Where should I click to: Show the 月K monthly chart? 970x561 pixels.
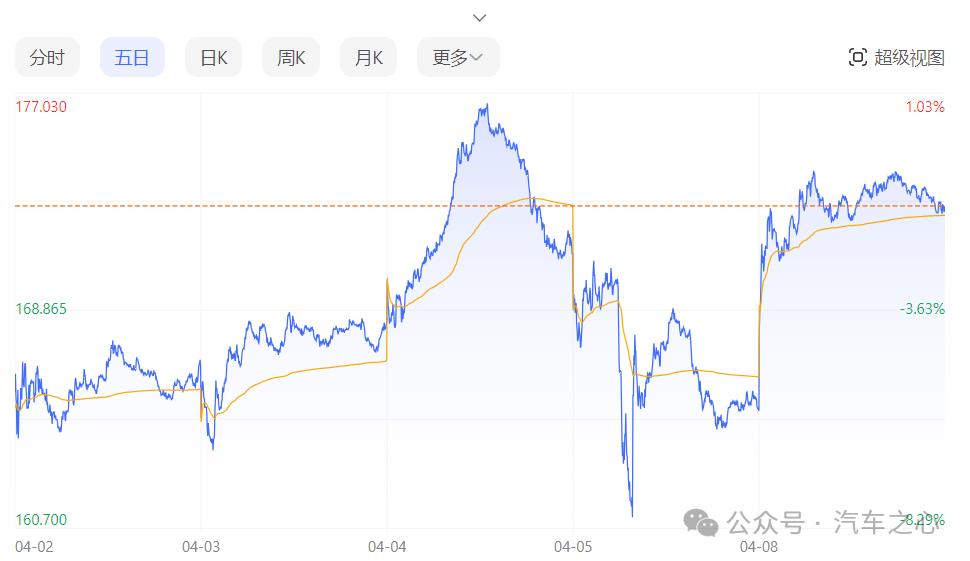tap(369, 58)
